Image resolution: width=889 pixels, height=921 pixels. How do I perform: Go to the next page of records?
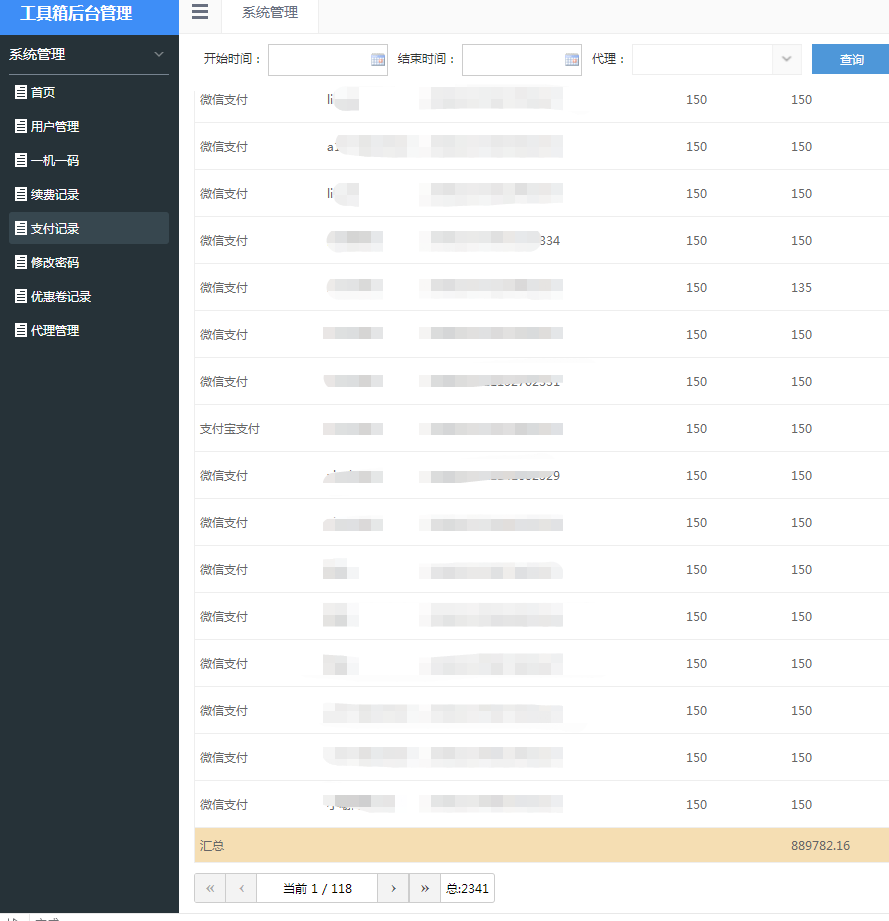tap(393, 888)
